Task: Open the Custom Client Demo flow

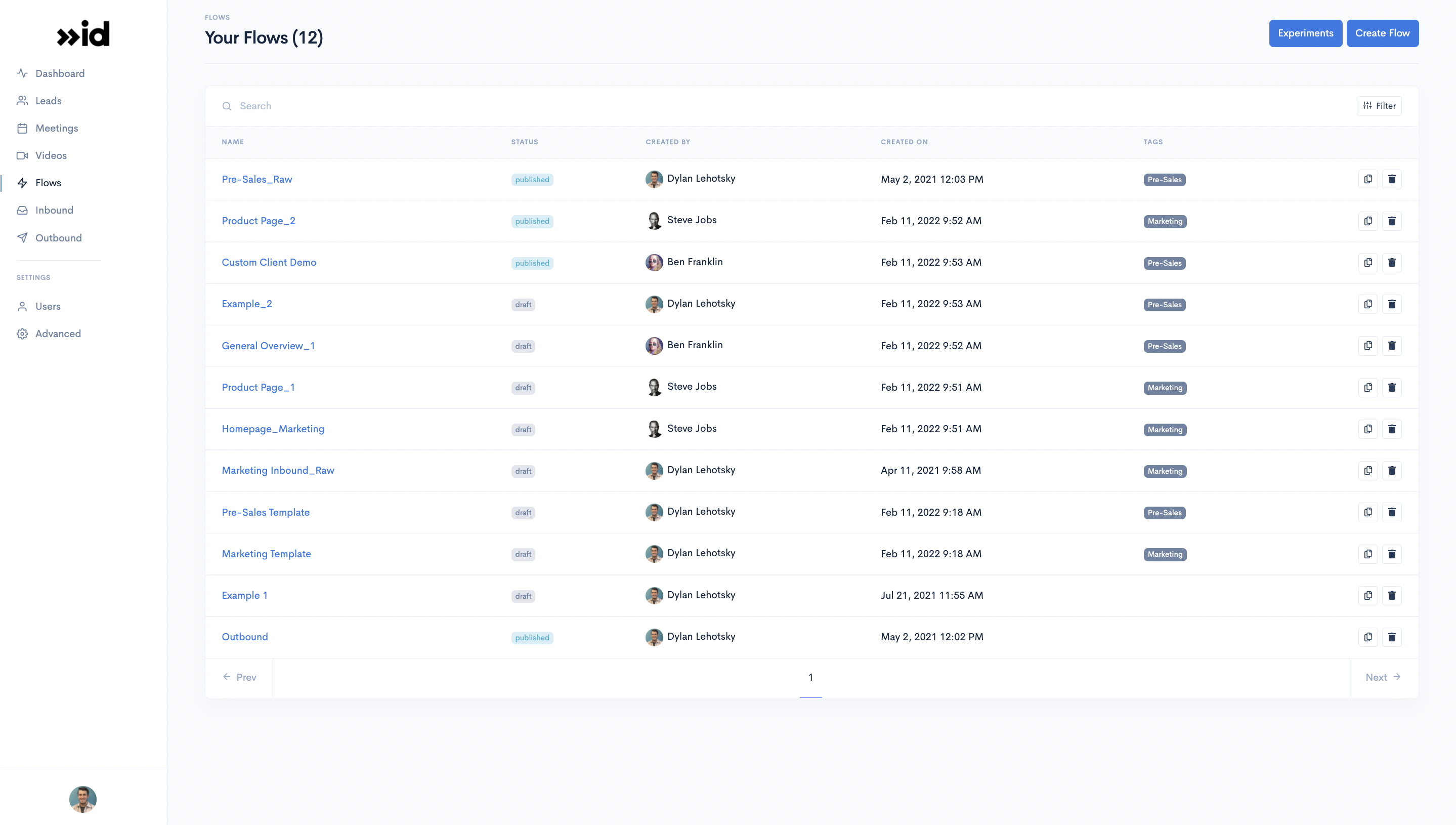Action: pos(269,262)
